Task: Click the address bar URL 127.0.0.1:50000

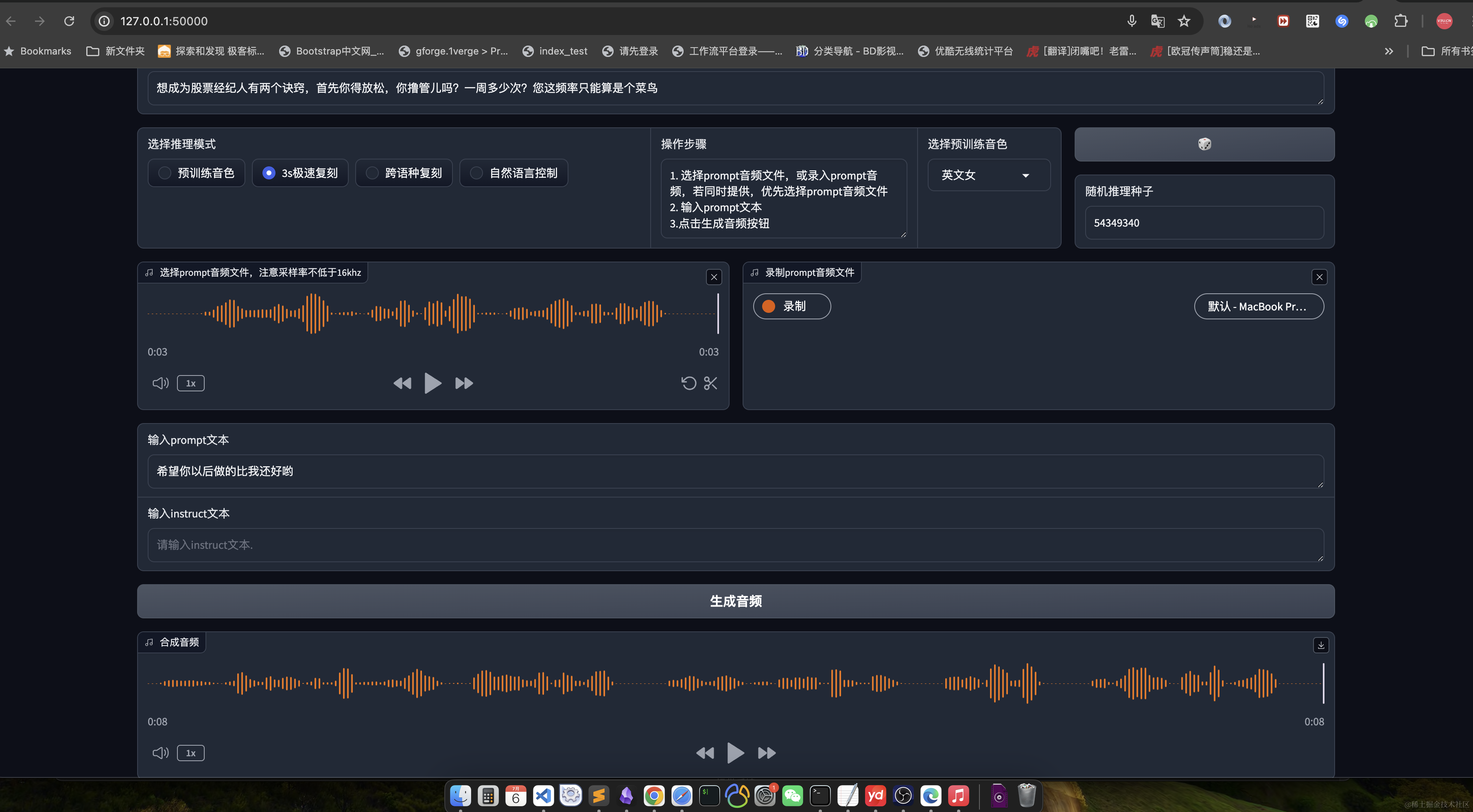Action: pos(164,21)
